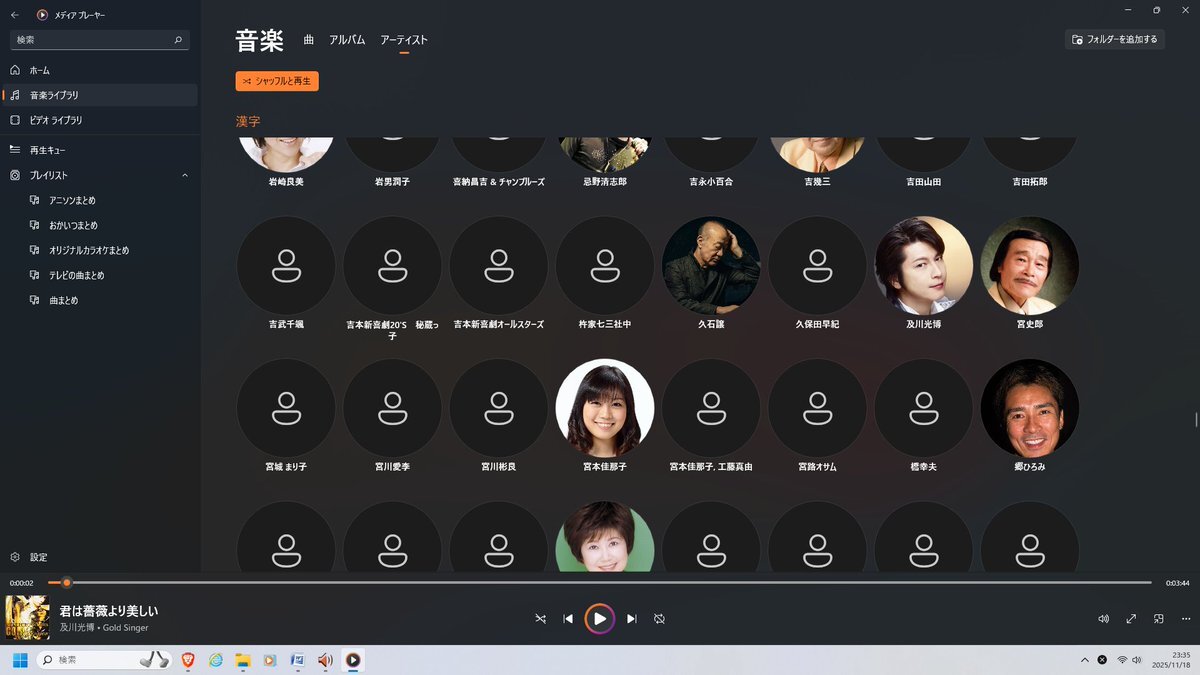This screenshot has height=675, width=1200.
Task: Click the search magnifier icon in sidebar
Action: [x=178, y=40]
